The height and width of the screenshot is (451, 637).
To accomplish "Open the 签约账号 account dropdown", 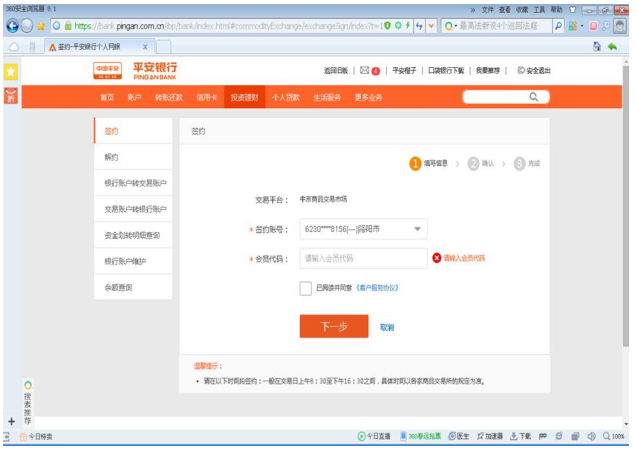I will coord(363,229).
